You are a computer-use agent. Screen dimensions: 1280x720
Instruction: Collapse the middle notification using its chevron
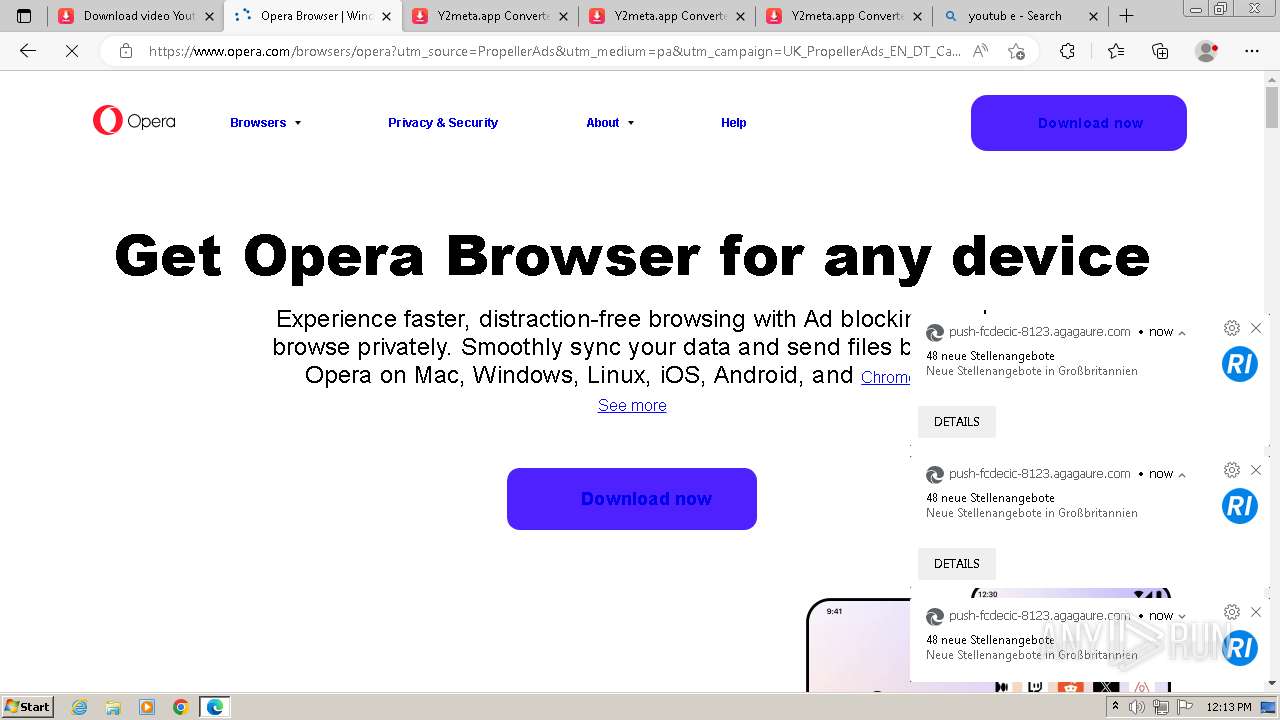click(1182, 475)
